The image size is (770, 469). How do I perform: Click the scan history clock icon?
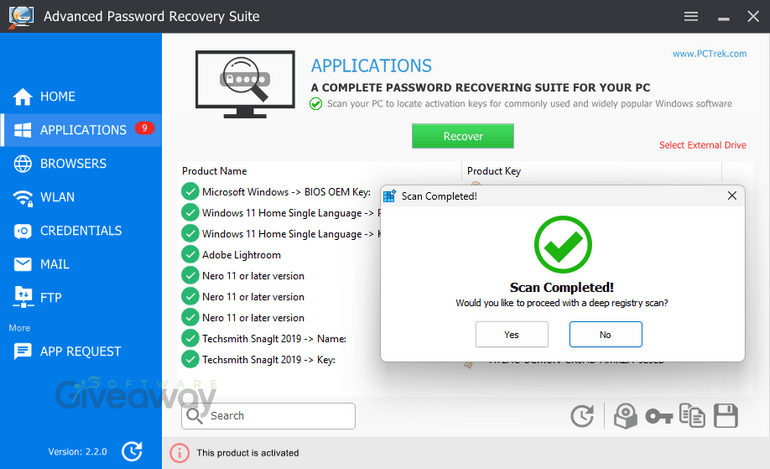pos(582,416)
